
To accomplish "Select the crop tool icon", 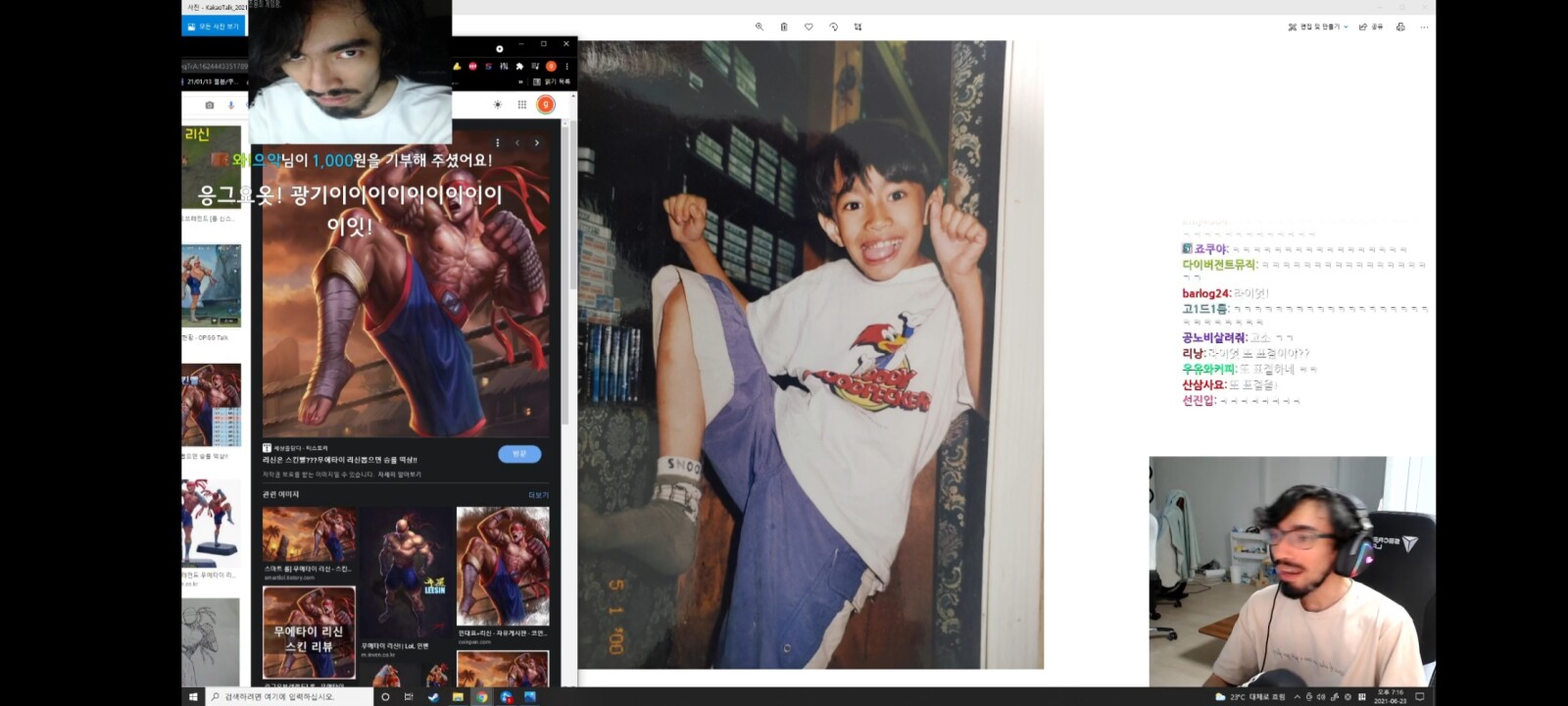I will tap(857, 26).
